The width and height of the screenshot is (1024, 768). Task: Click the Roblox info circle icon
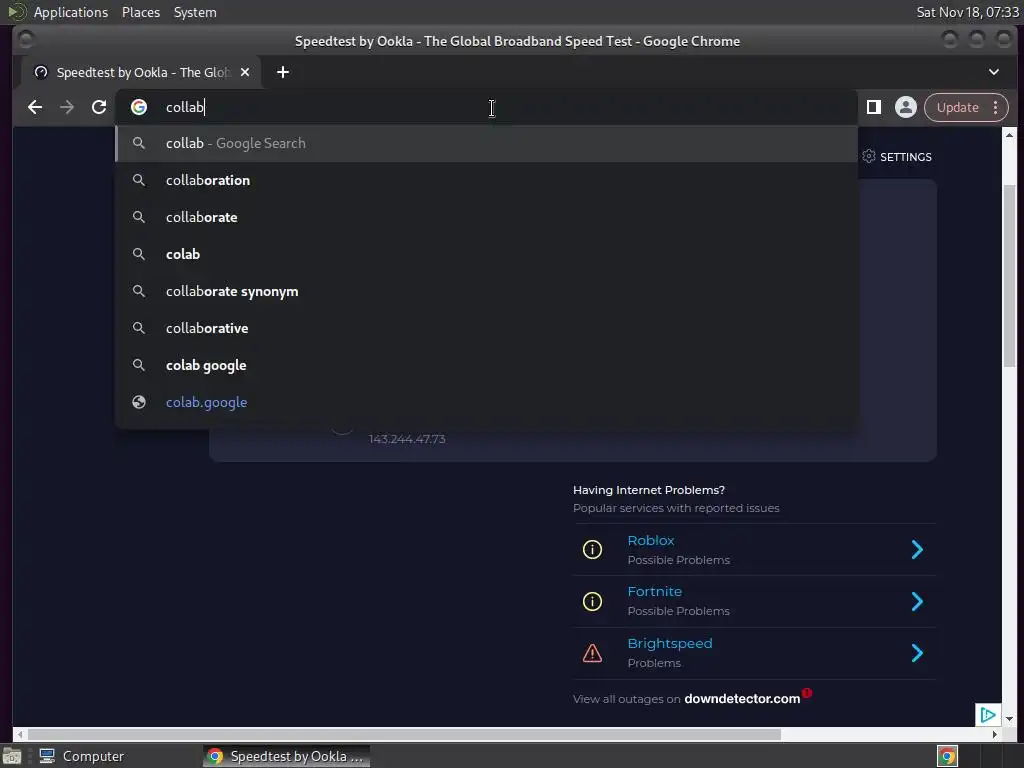point(592,549)
